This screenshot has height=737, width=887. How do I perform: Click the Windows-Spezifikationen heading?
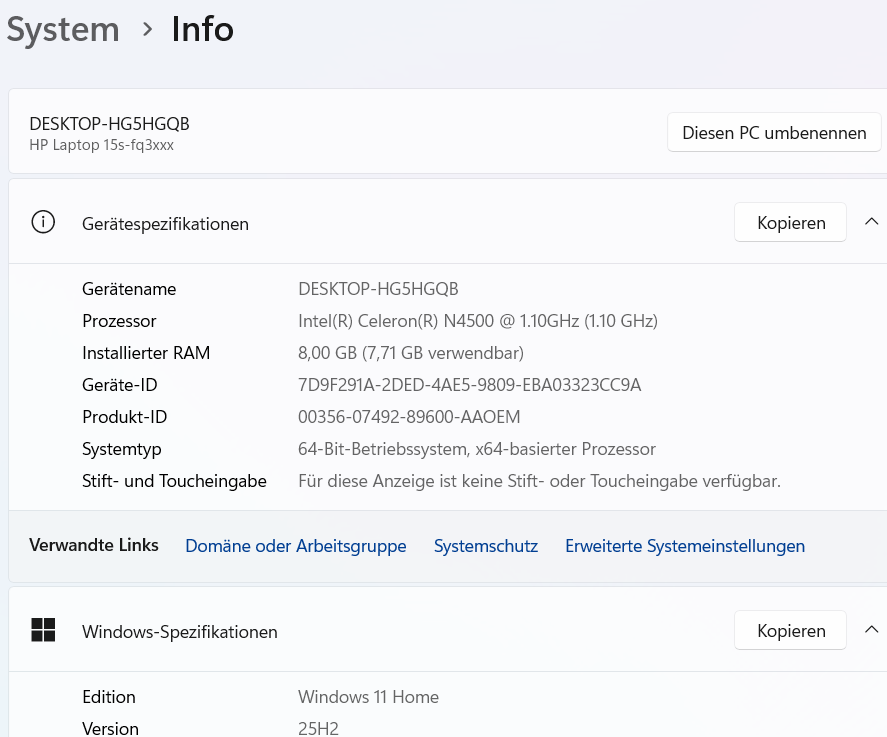pos(180,632)
